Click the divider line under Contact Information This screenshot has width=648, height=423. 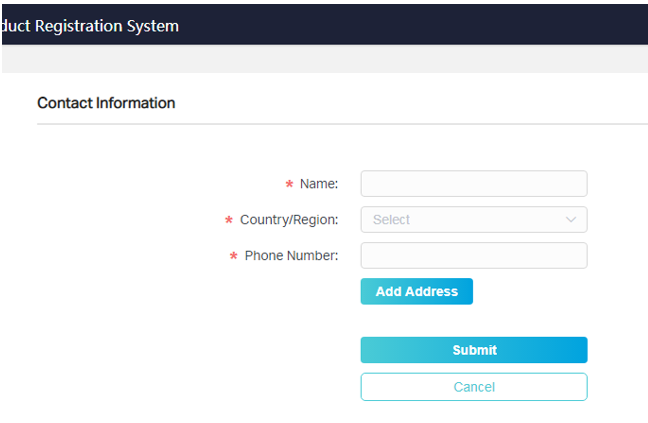(x=340, y=125)
